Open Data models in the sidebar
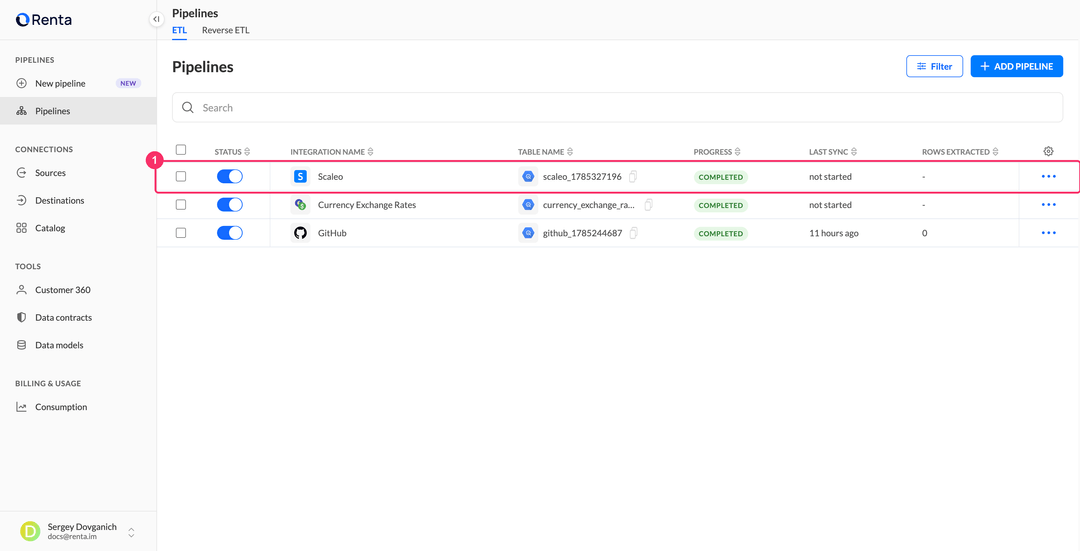 (78, 345)
